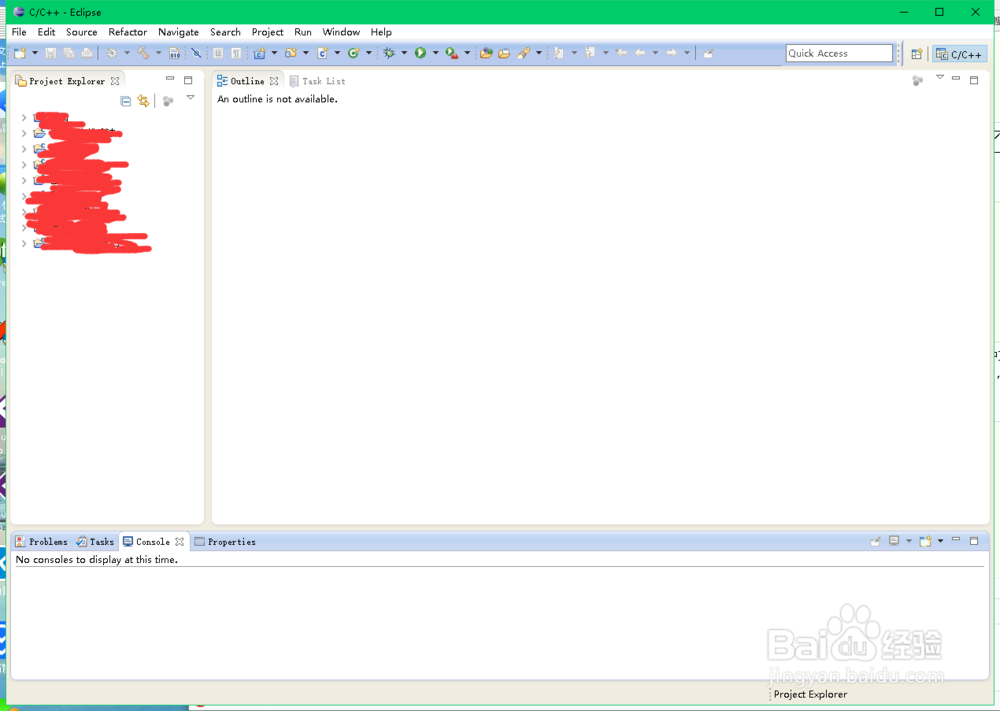
Task: Toggle Skip All Breakpoints icon
Action: point(196,54)
